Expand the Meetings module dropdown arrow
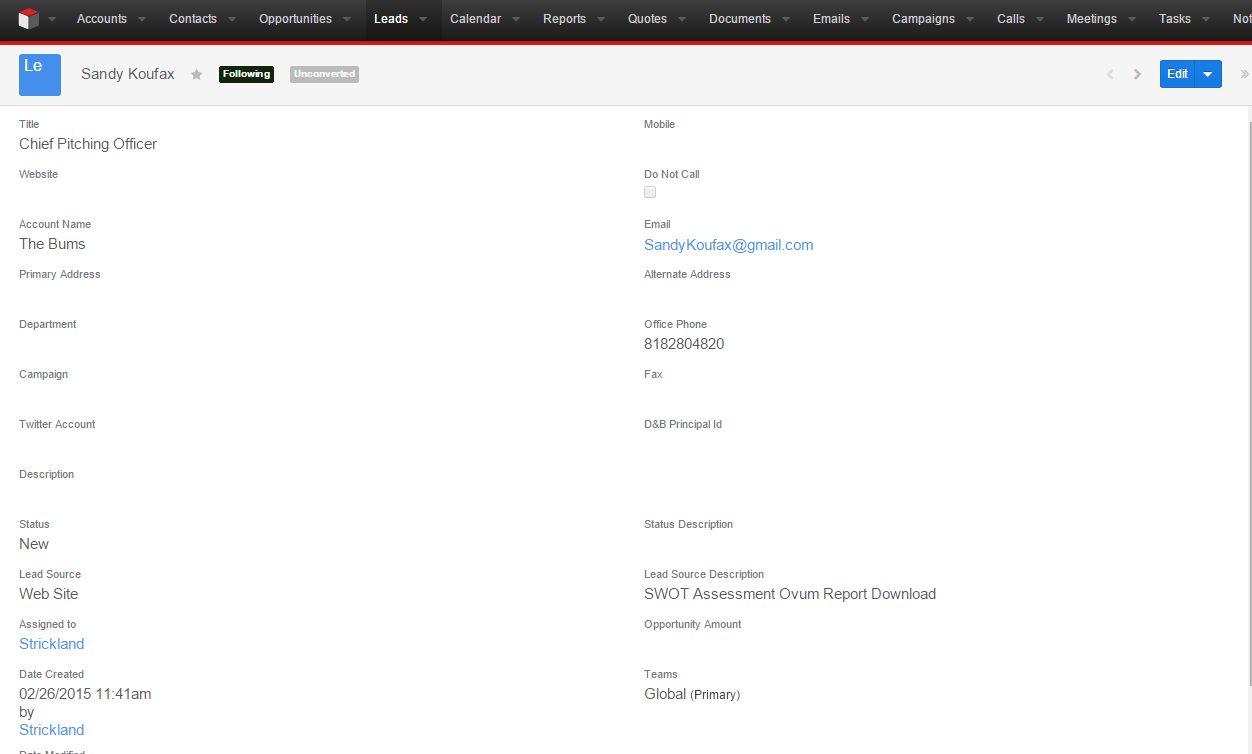This screenshot has height=754, width=1252. coord(1132,19)
